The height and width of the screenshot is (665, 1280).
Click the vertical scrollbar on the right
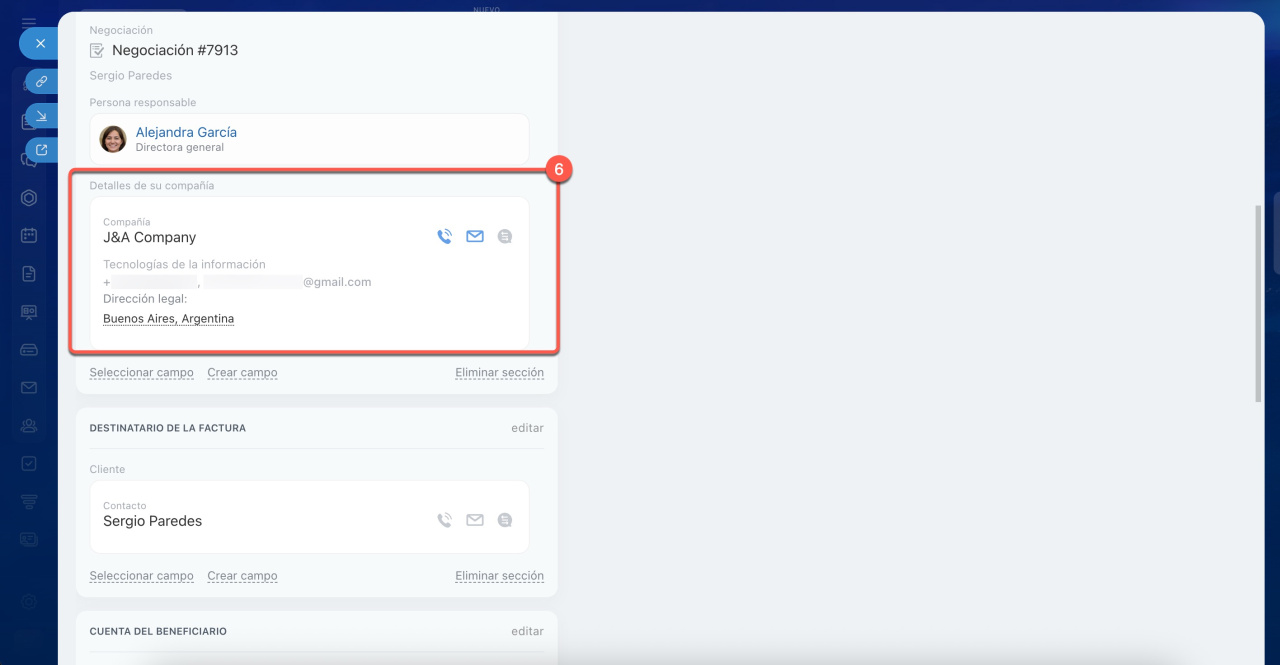[x=1258, y=304]
